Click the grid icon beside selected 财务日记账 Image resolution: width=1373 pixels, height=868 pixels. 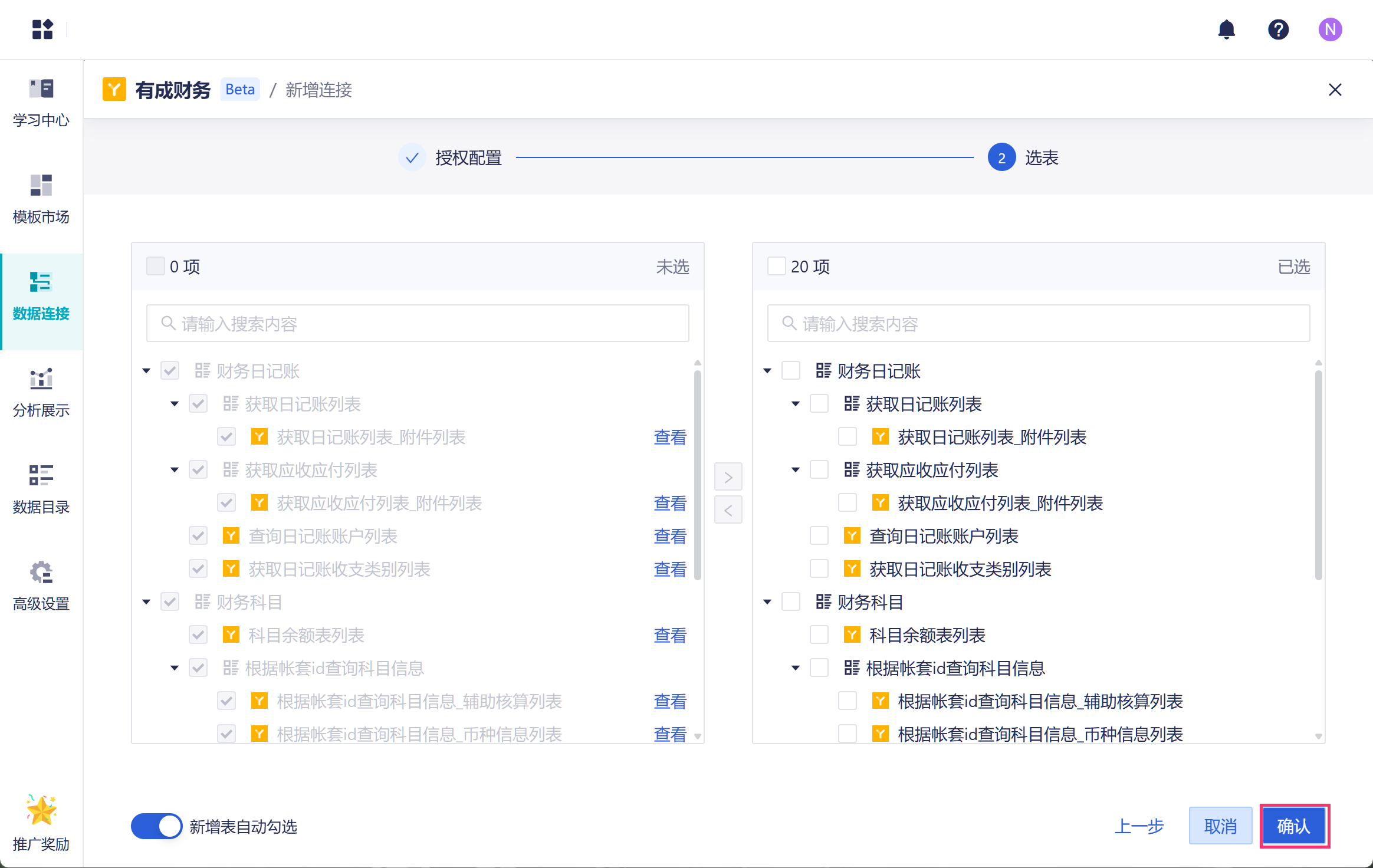824,371
